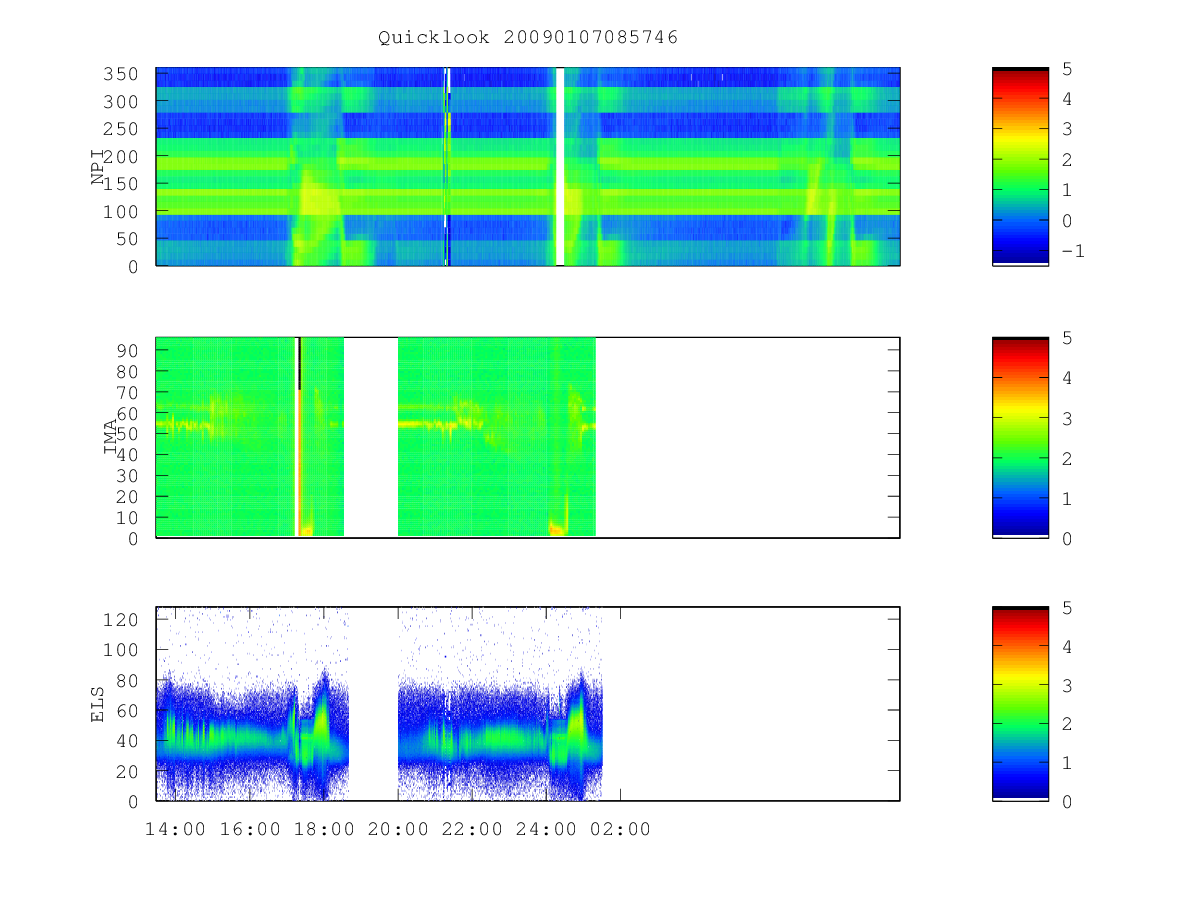Click the NPI spectrogram plot
This screenshot has height=900, width=1200.
point(528,167)
